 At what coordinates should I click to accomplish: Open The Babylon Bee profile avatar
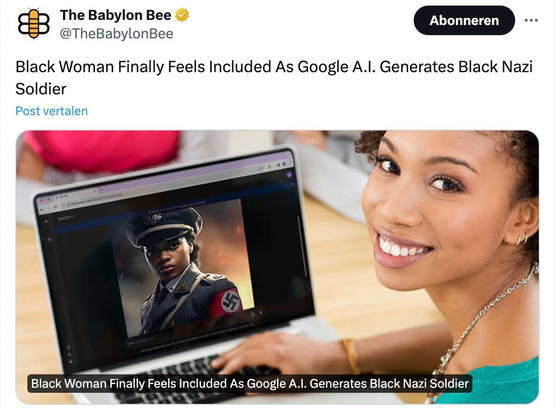[34, 24]
